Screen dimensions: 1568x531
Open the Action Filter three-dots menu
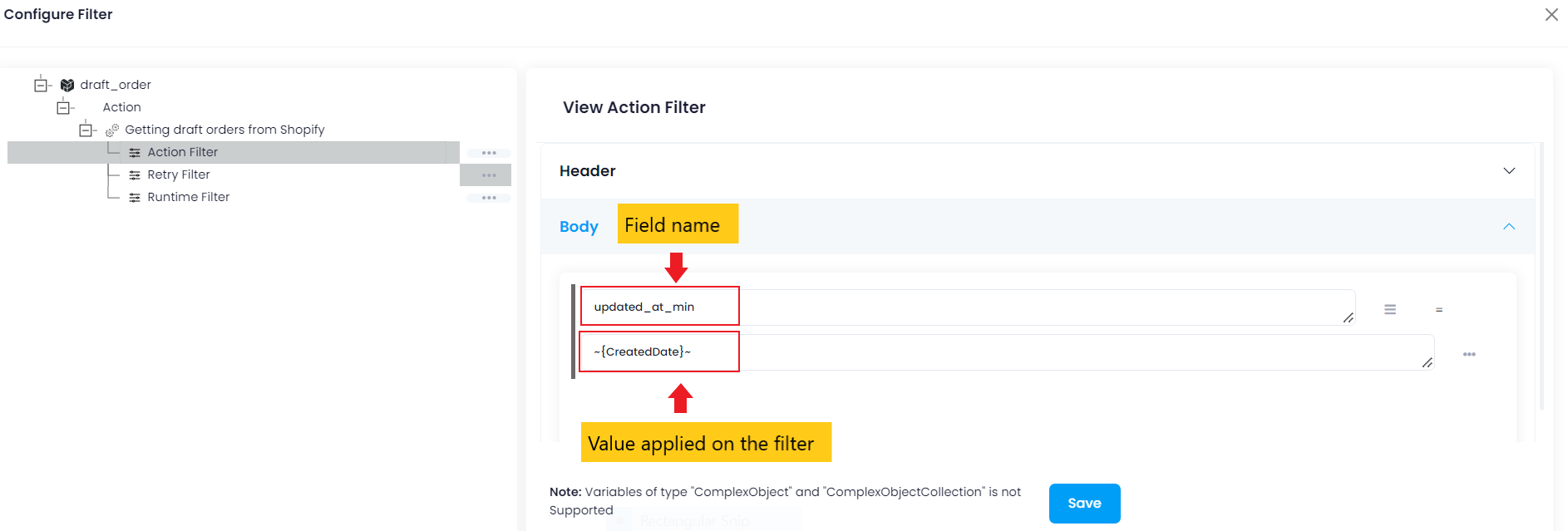click(489, 153)
